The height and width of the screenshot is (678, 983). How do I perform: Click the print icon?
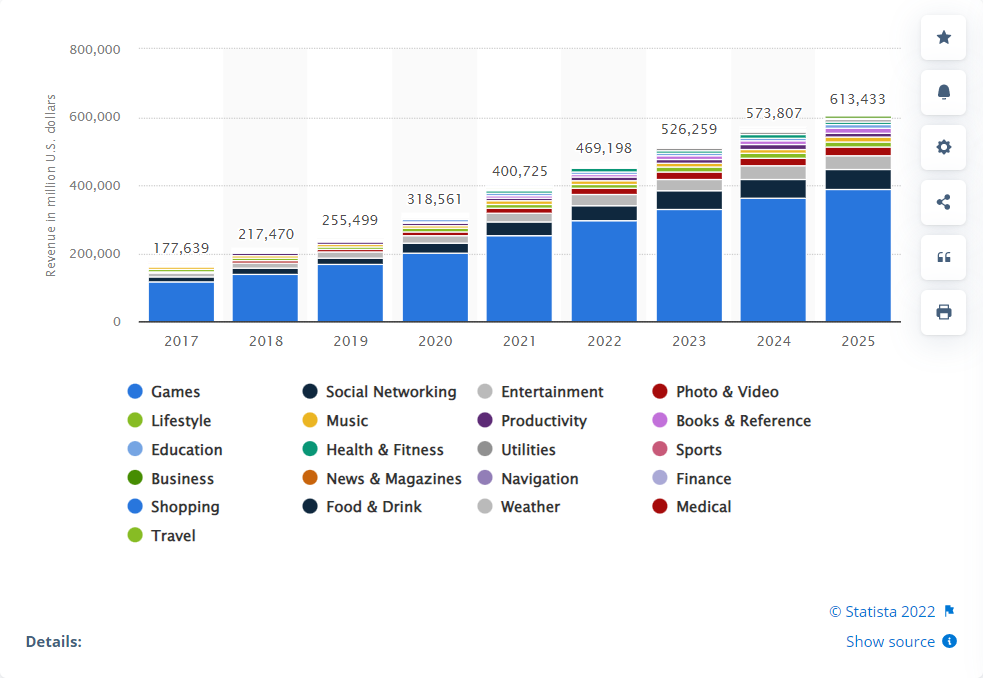pos(943,312)
